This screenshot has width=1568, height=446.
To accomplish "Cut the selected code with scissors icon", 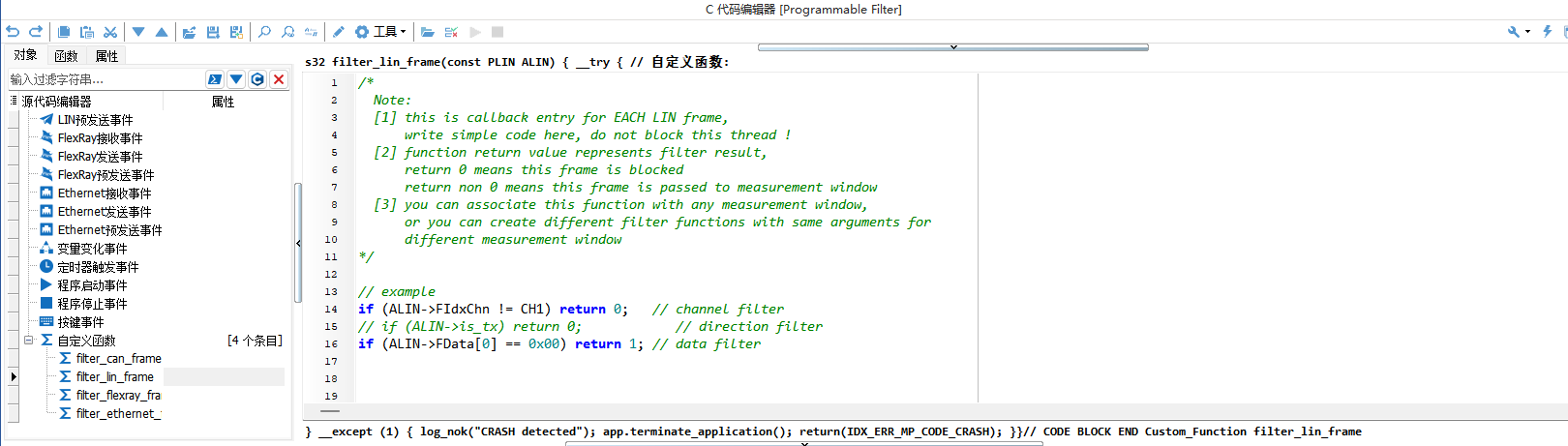I will click(x=110, y=32).
